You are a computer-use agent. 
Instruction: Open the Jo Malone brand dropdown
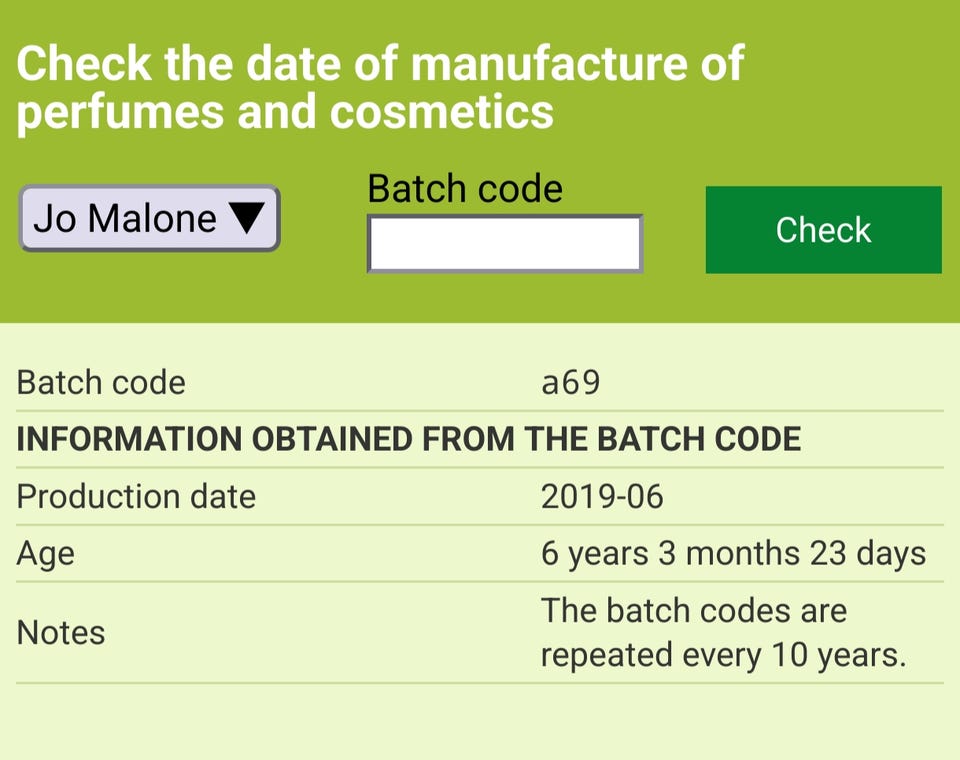(149, 218)
